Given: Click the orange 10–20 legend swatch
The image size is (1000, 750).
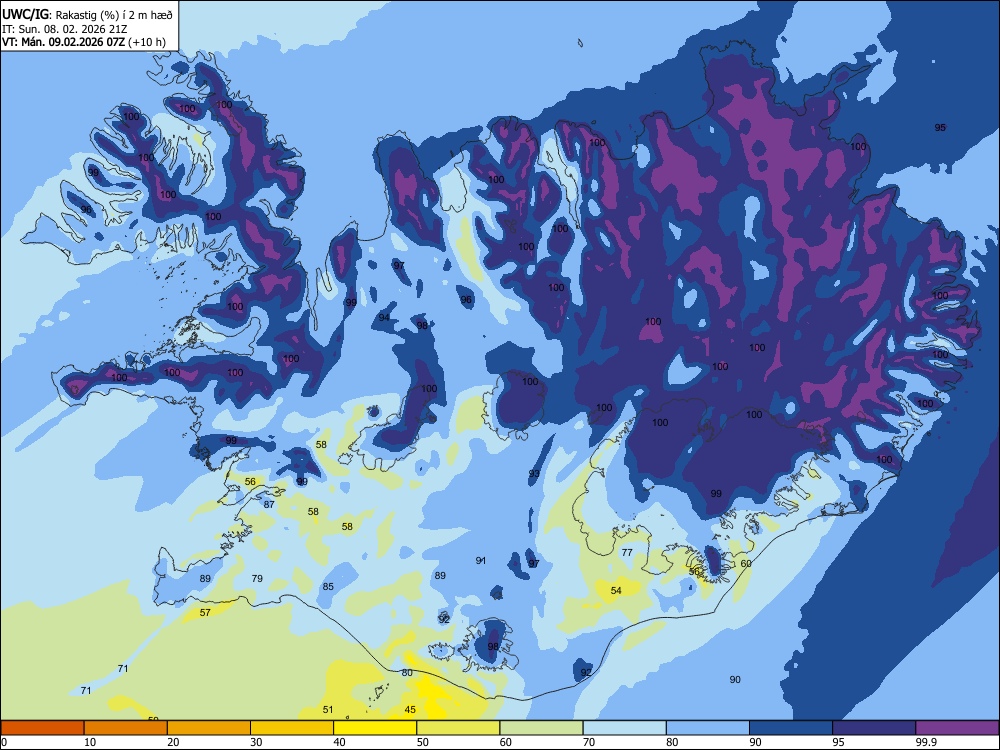Looking at the screenshot, I should (126, 728).
